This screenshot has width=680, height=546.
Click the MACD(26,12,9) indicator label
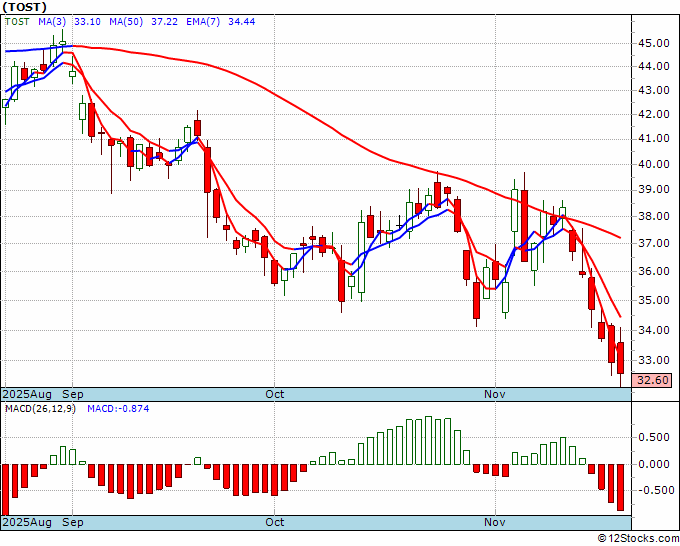coord(40,409)
